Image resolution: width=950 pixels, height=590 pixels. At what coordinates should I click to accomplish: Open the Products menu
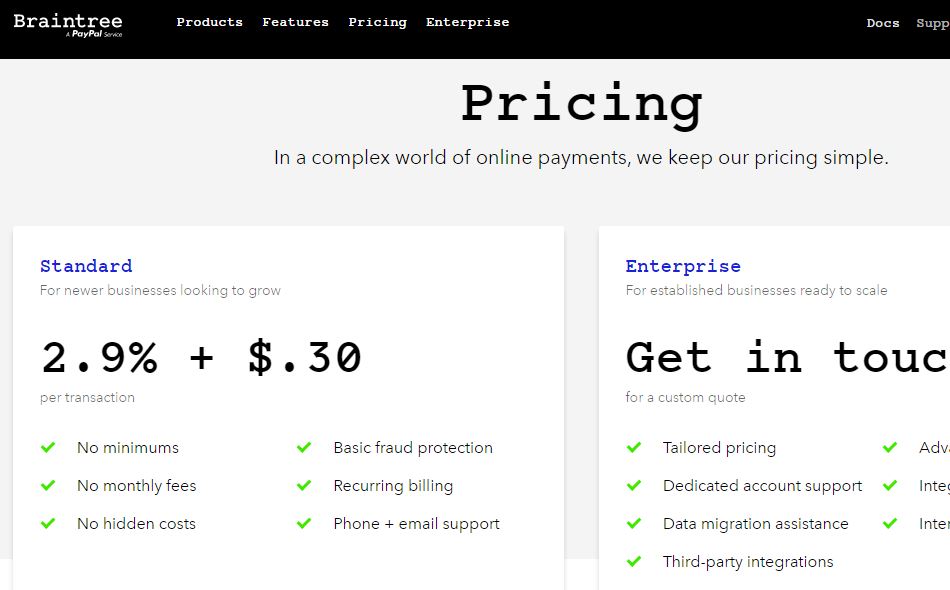(210, 22)
